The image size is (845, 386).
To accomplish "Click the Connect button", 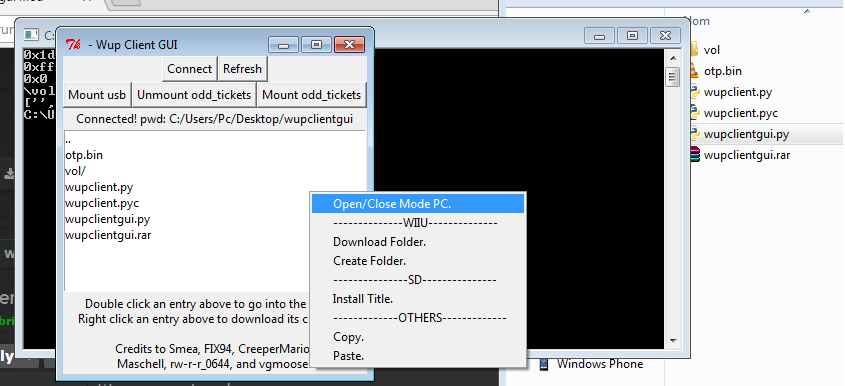I will pos(190,69).
